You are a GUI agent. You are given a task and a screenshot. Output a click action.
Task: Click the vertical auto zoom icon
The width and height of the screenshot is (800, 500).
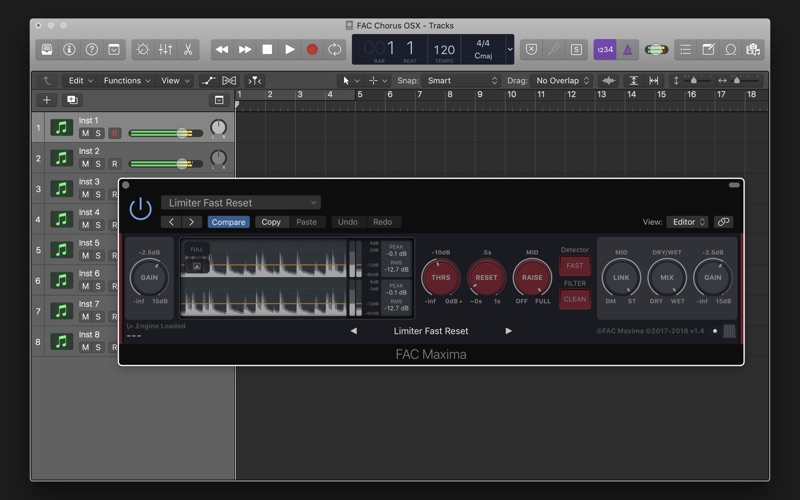[x=633, y=81]
